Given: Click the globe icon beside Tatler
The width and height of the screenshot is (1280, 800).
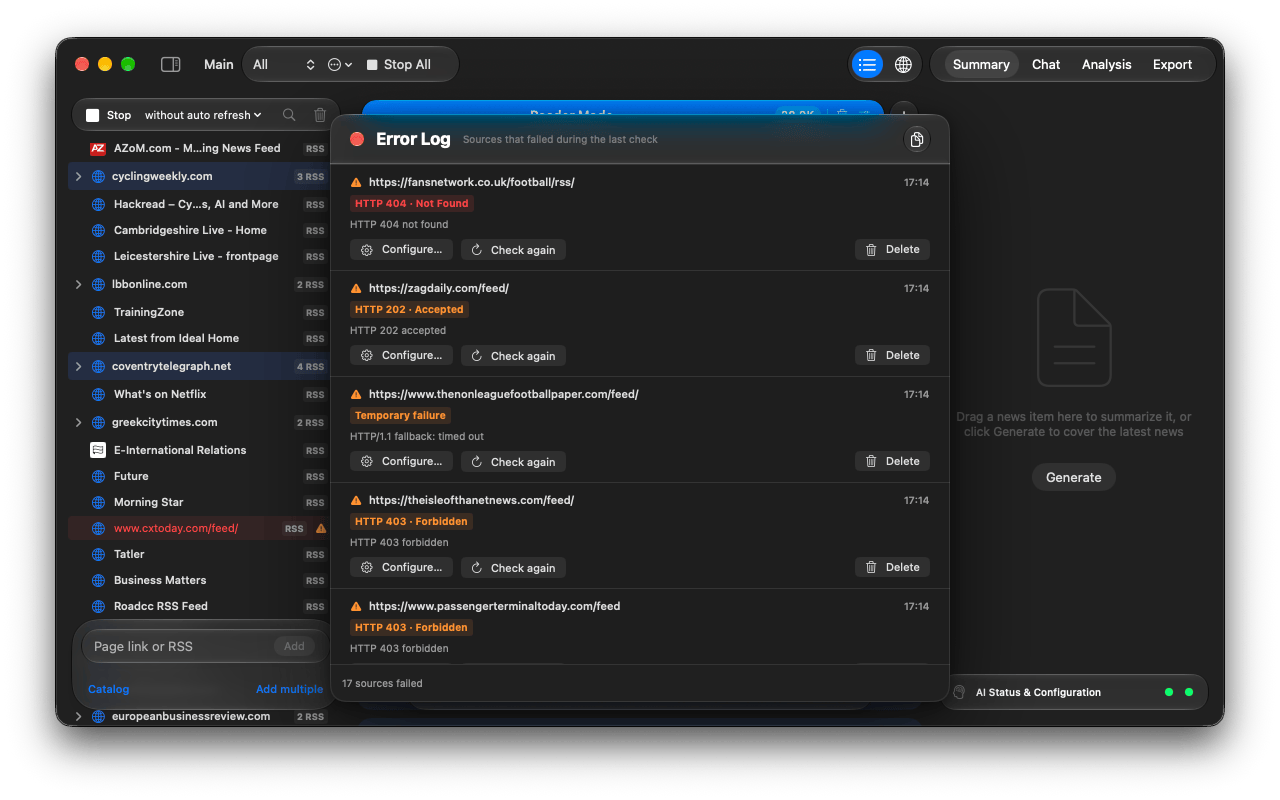Looking at the screenshot, I should (x=98, y=554).
